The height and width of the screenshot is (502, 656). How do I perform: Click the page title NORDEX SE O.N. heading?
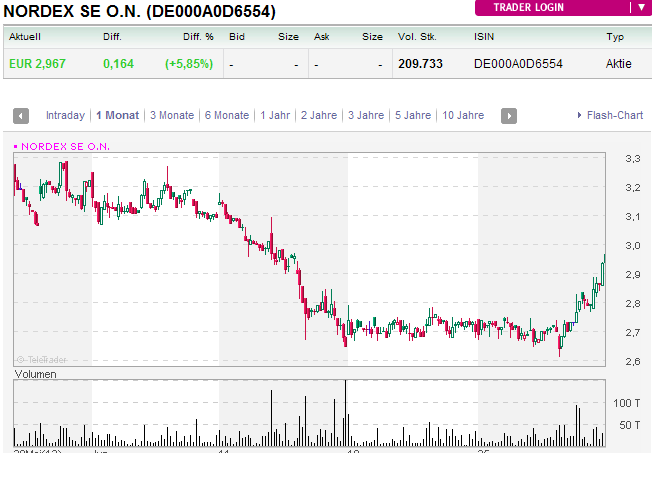[139, 11]
